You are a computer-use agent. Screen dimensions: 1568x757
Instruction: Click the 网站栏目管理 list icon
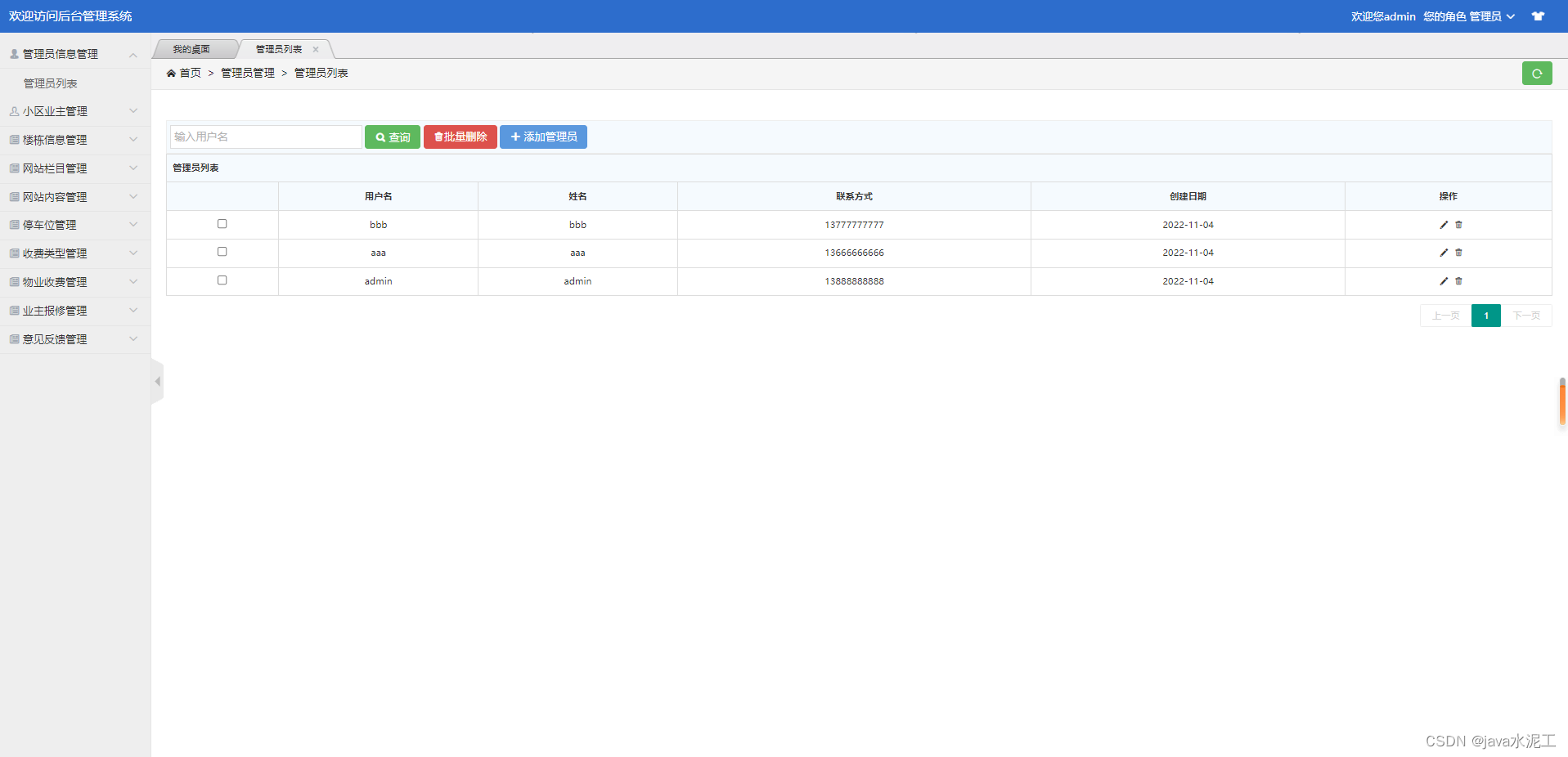click(14, 168)
